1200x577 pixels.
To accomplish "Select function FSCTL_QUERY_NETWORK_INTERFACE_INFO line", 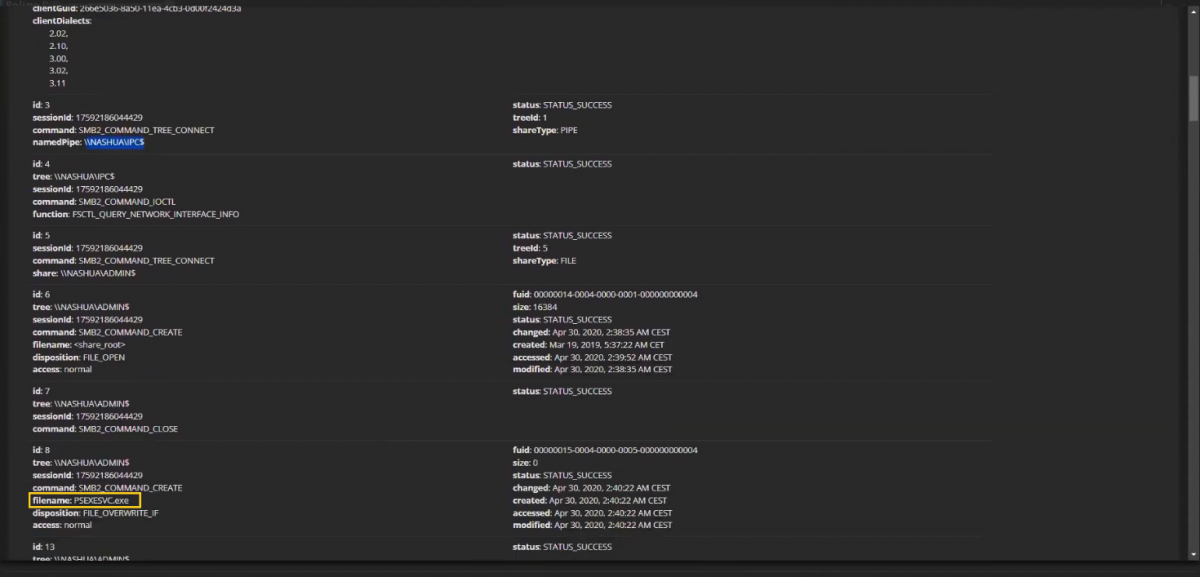I will tap(136, 214).
